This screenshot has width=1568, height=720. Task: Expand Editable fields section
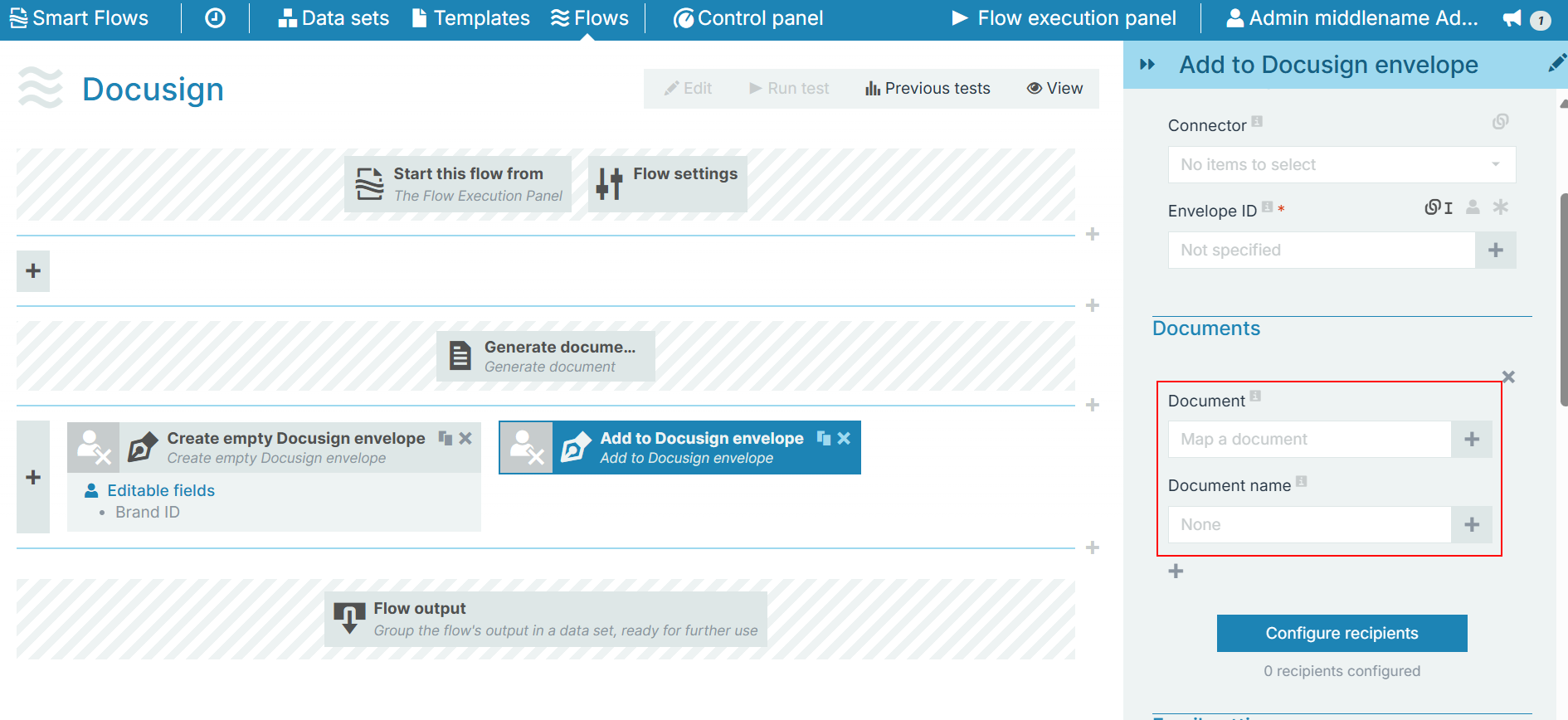[160, 491]
